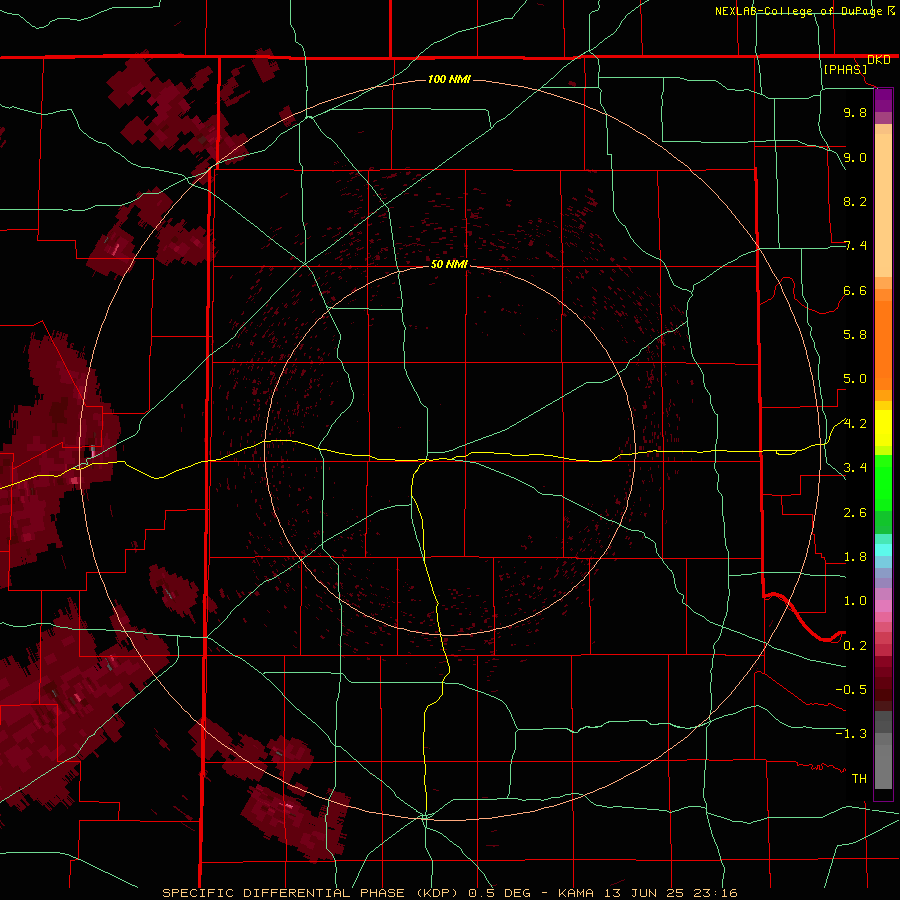Click the 9.0 scale value
Viewport: 900px width, 900px height.
[855, 157]
